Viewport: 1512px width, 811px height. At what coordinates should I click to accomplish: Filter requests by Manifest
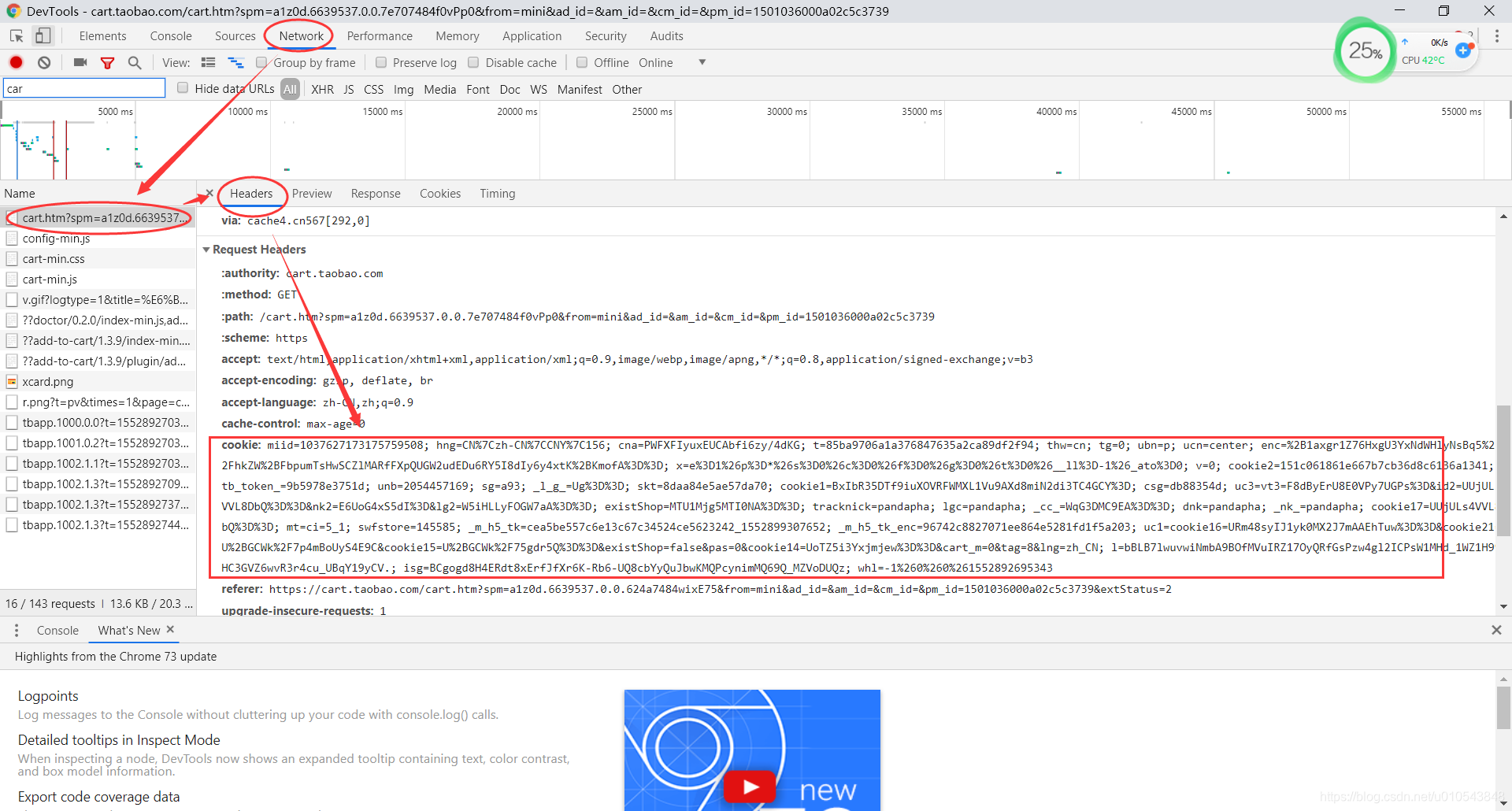coord(580,90)
